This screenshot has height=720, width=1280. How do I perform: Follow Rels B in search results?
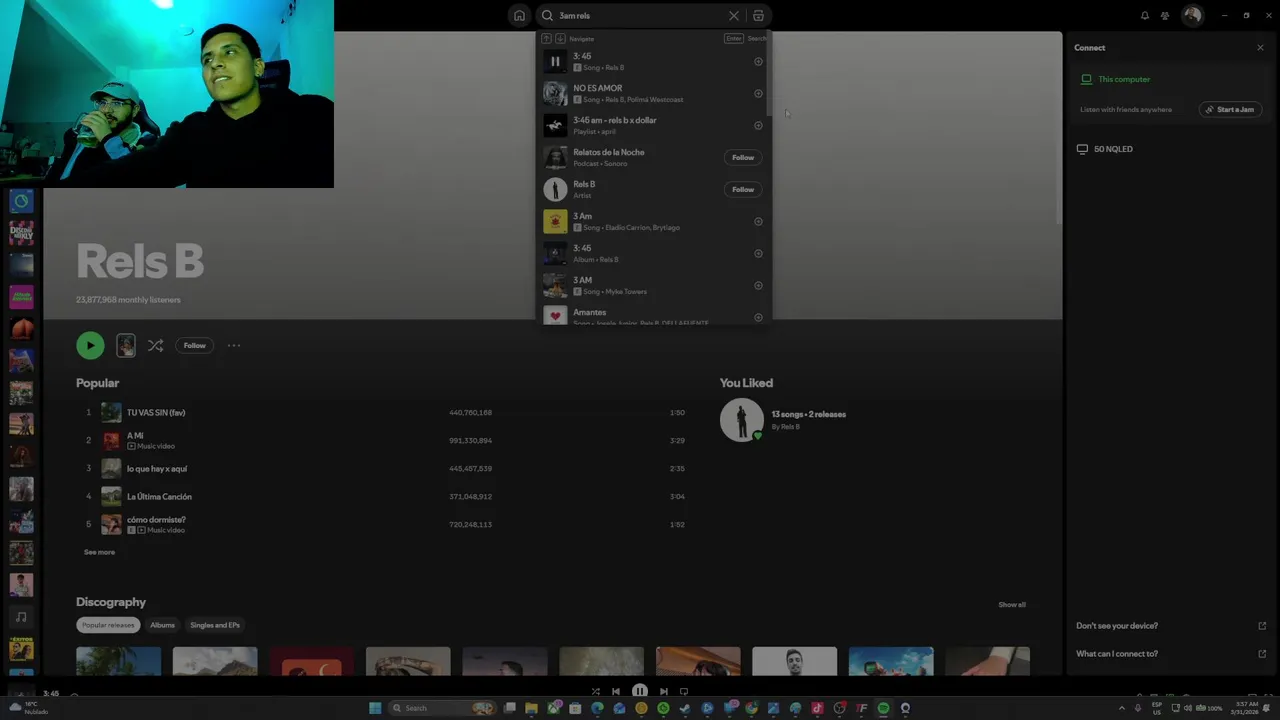[x=743, y=189]
